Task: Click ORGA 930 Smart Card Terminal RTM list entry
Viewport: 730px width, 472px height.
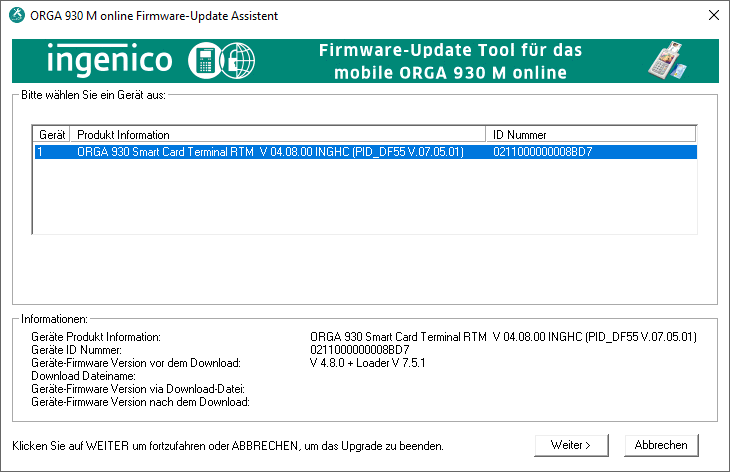Action: [270, 152]
